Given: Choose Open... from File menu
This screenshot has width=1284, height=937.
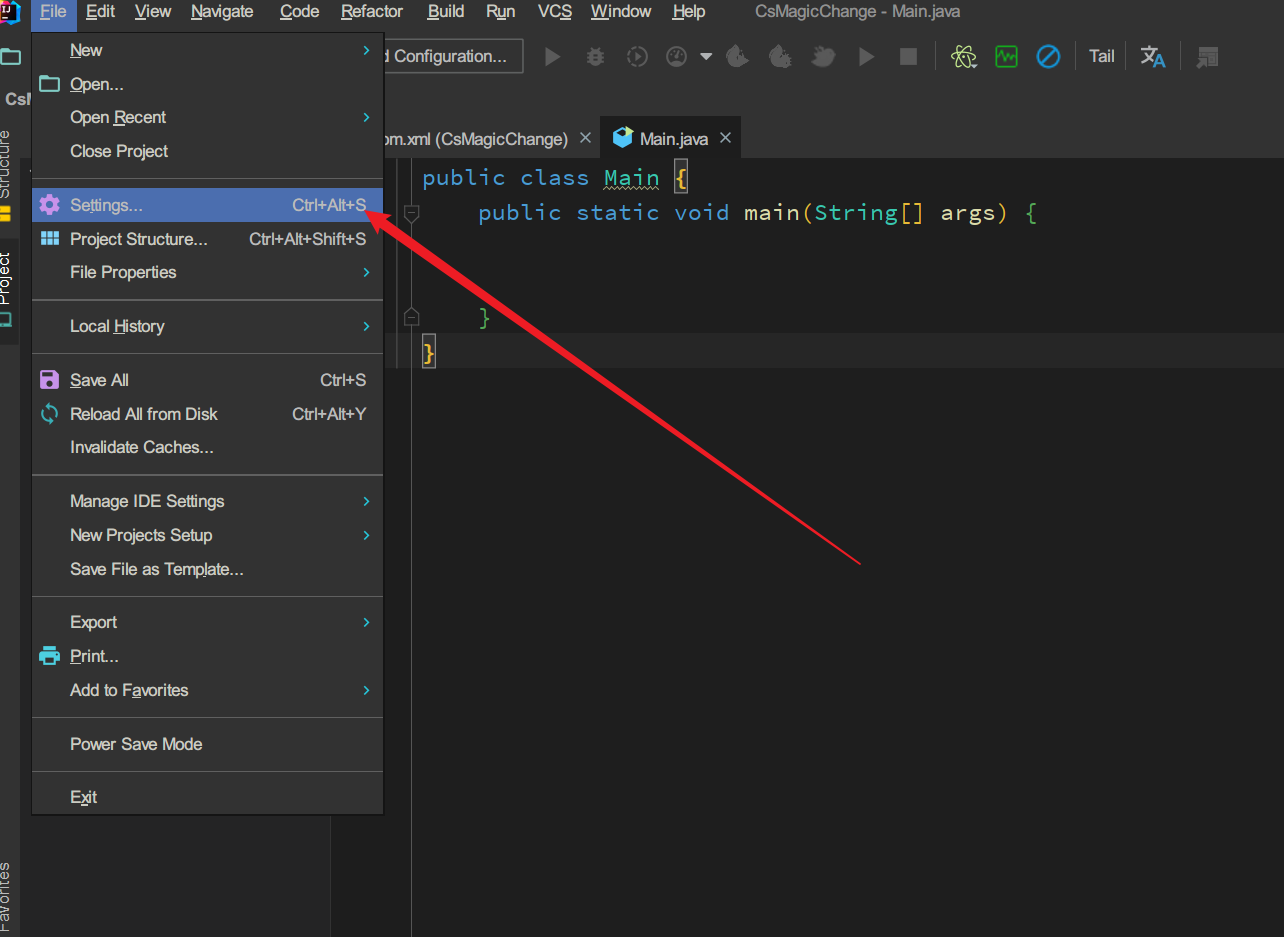Looking at the screenshot, I should (207, 84).
